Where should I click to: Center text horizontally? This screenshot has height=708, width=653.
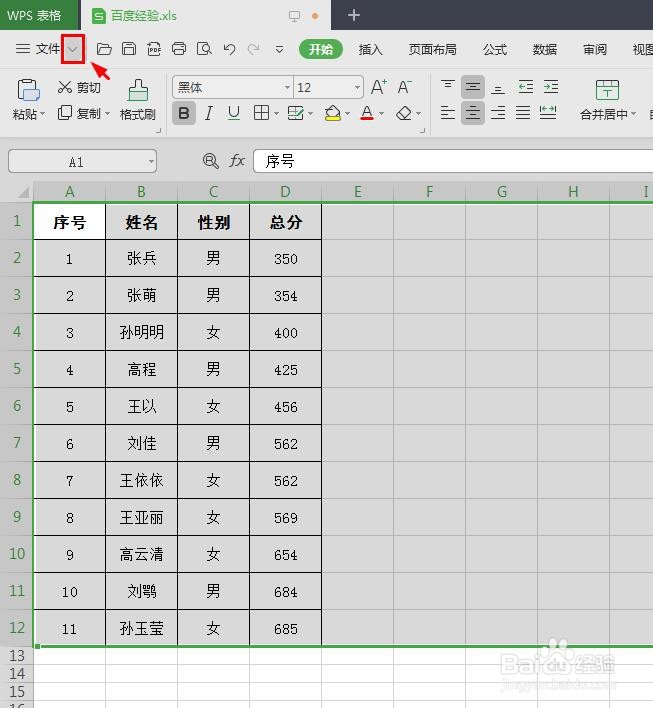click(x=473, y=113)
